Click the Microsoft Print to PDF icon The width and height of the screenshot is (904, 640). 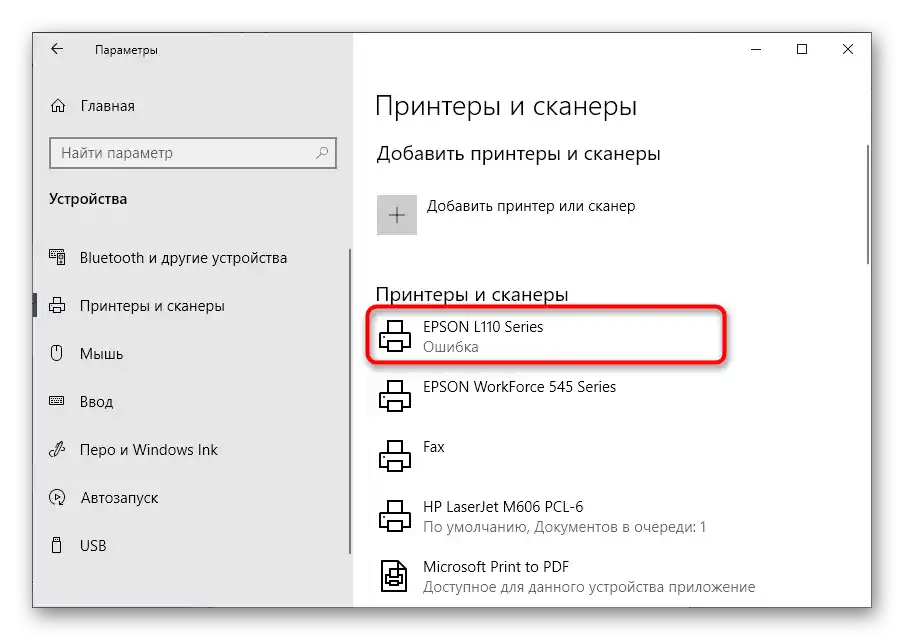[x=394, y=576]
